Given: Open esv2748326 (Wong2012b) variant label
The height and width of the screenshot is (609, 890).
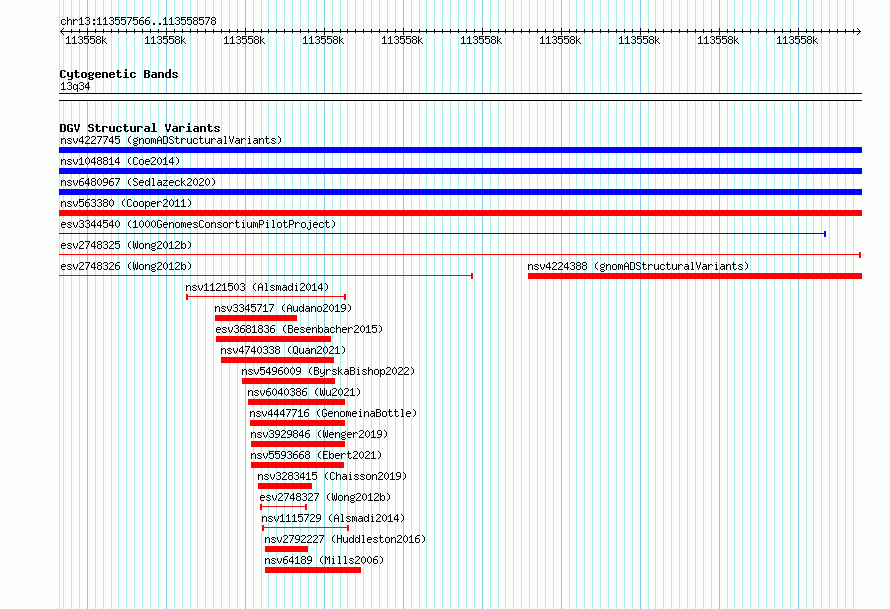Looking at the screenshot, I should click(x=126, y=266).
